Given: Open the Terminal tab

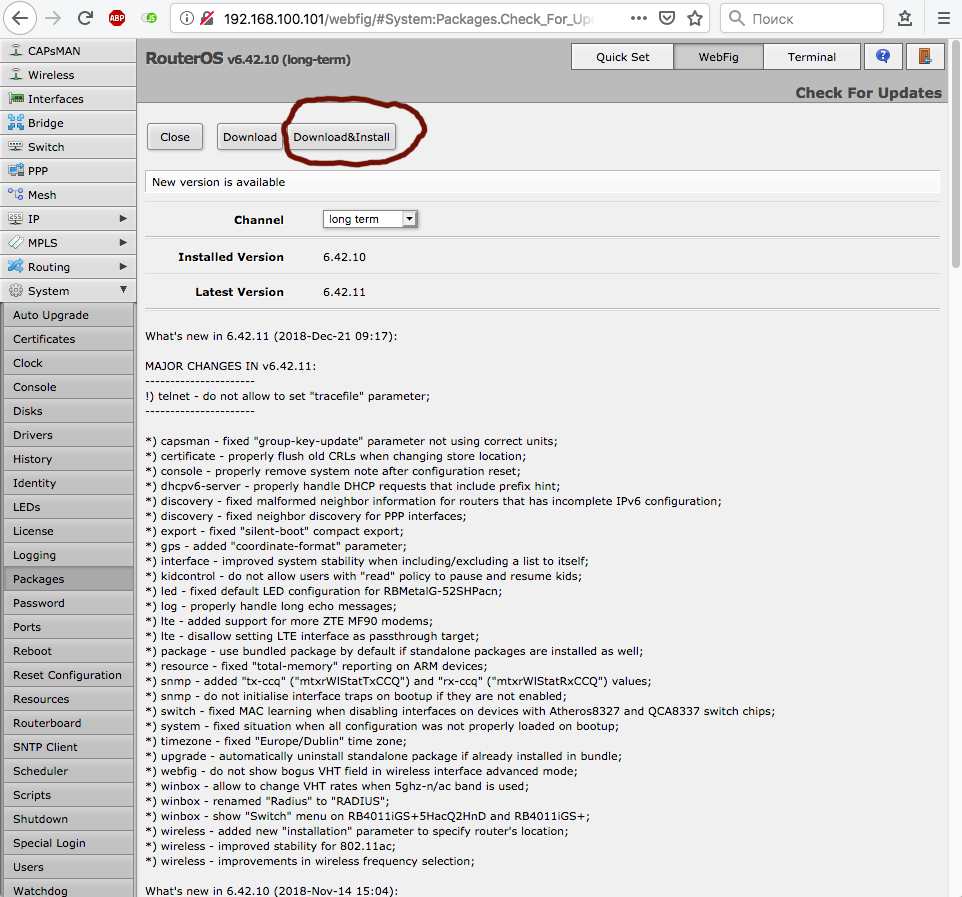Looking at the screenshot, I should coord(812,56).
